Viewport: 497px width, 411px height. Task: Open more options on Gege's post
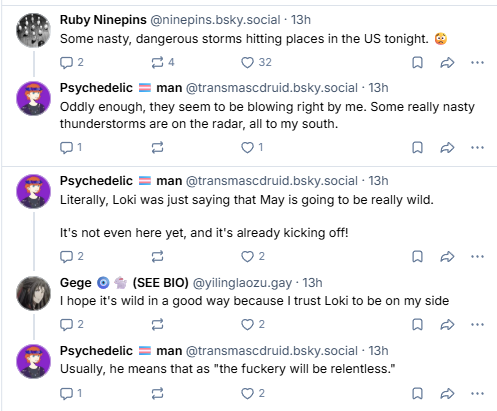pos(477,325)
